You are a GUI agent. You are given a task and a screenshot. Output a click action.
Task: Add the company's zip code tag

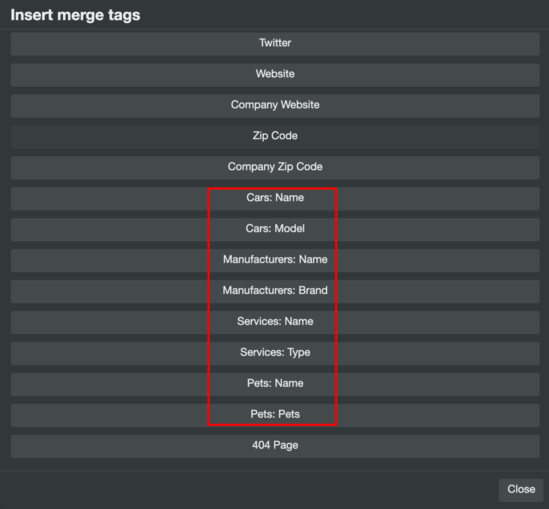275,167
